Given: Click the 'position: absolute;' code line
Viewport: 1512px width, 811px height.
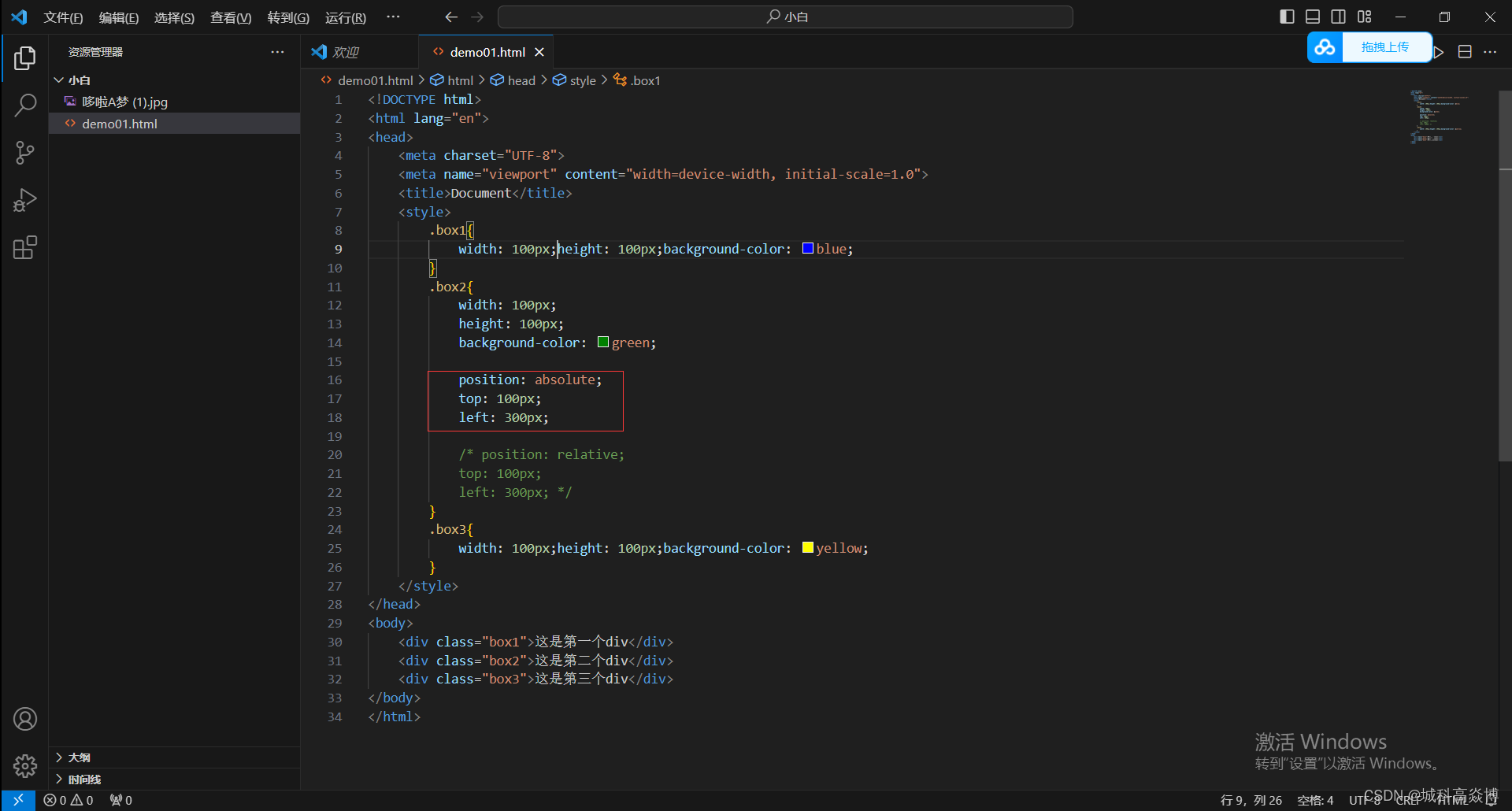Looking at the screenshot, I should 530,380.
